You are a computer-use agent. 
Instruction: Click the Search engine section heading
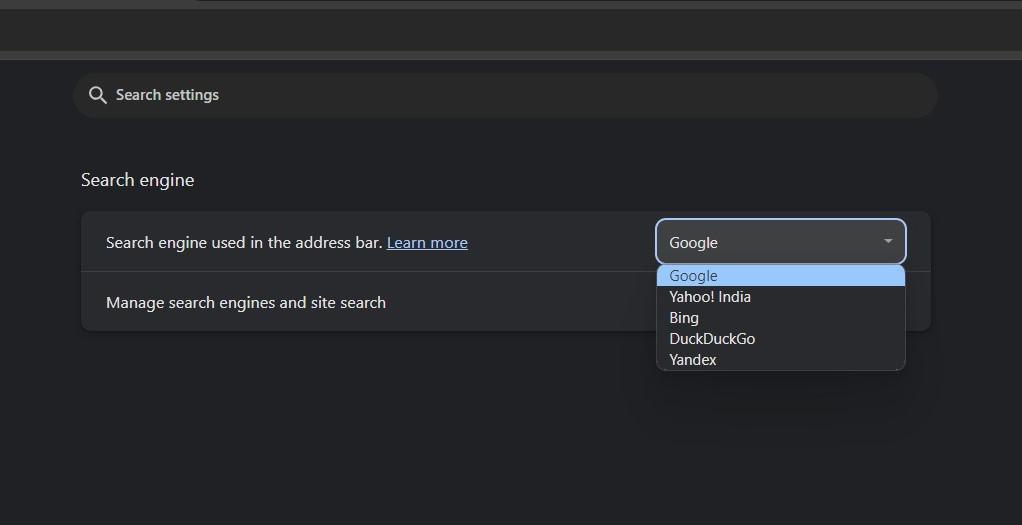click(x=138, y=180)
